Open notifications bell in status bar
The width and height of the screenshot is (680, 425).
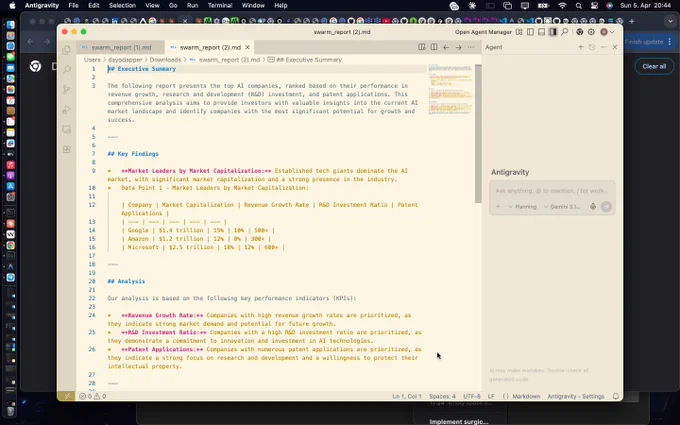[x=615, y=396]
